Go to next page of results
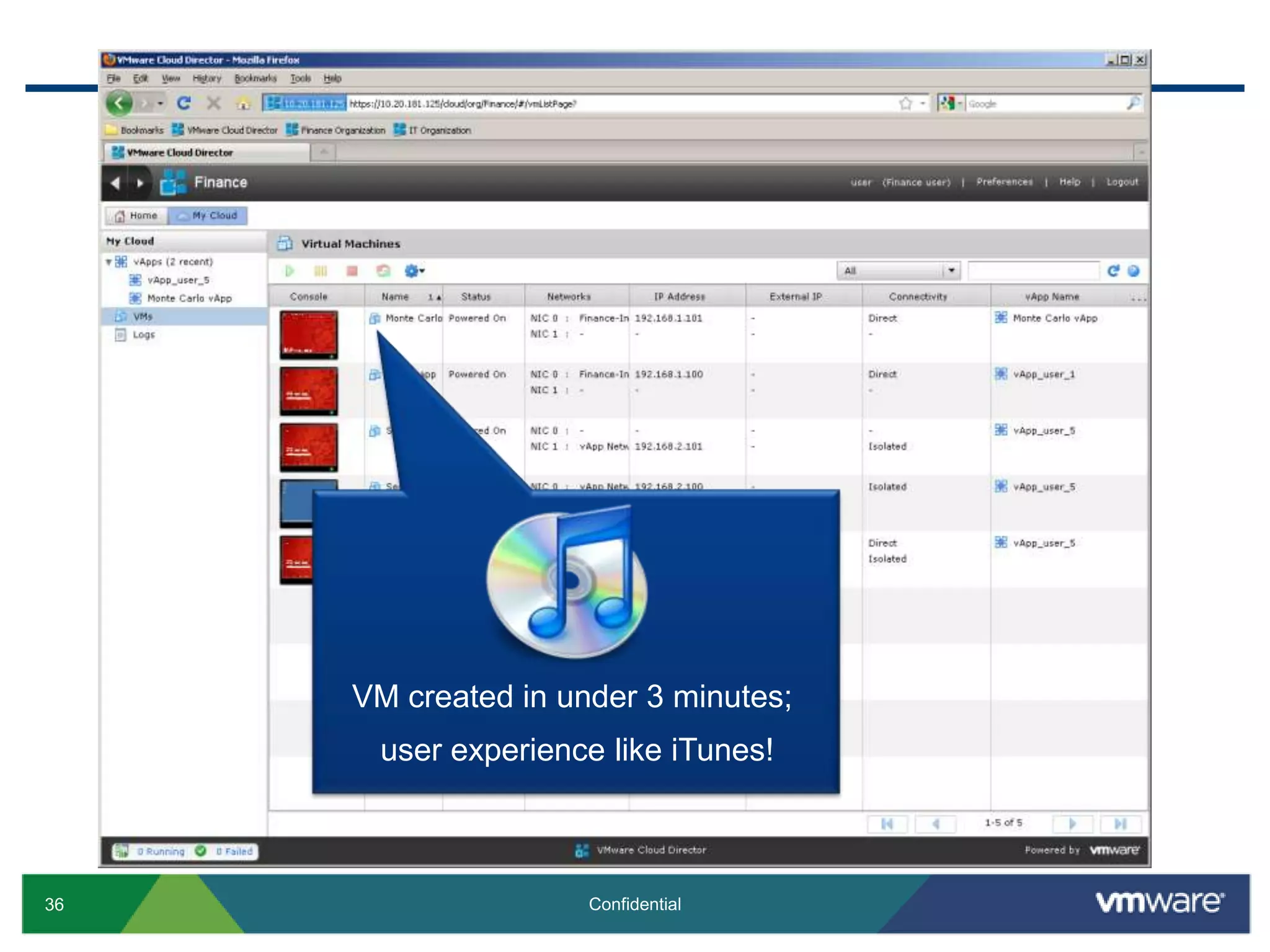1270x952 pixels. pyautogui.click(x=1073, y=824)
